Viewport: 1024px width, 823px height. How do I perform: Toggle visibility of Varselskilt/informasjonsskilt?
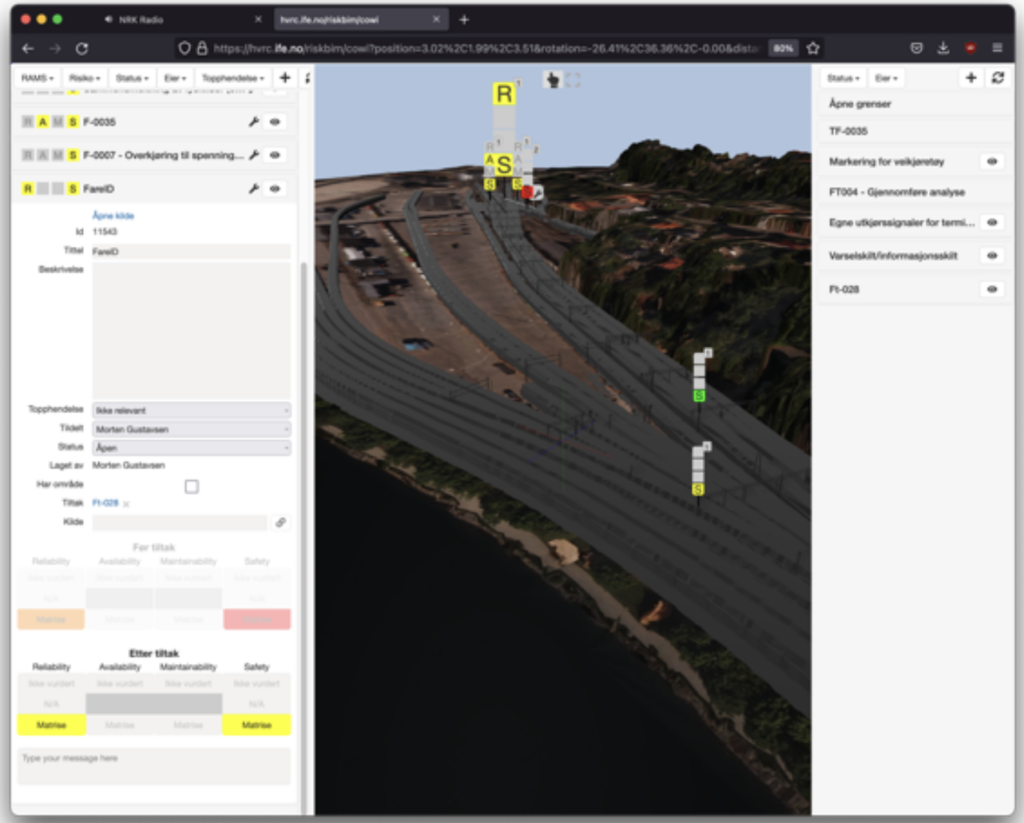click(x=992, y=255)
